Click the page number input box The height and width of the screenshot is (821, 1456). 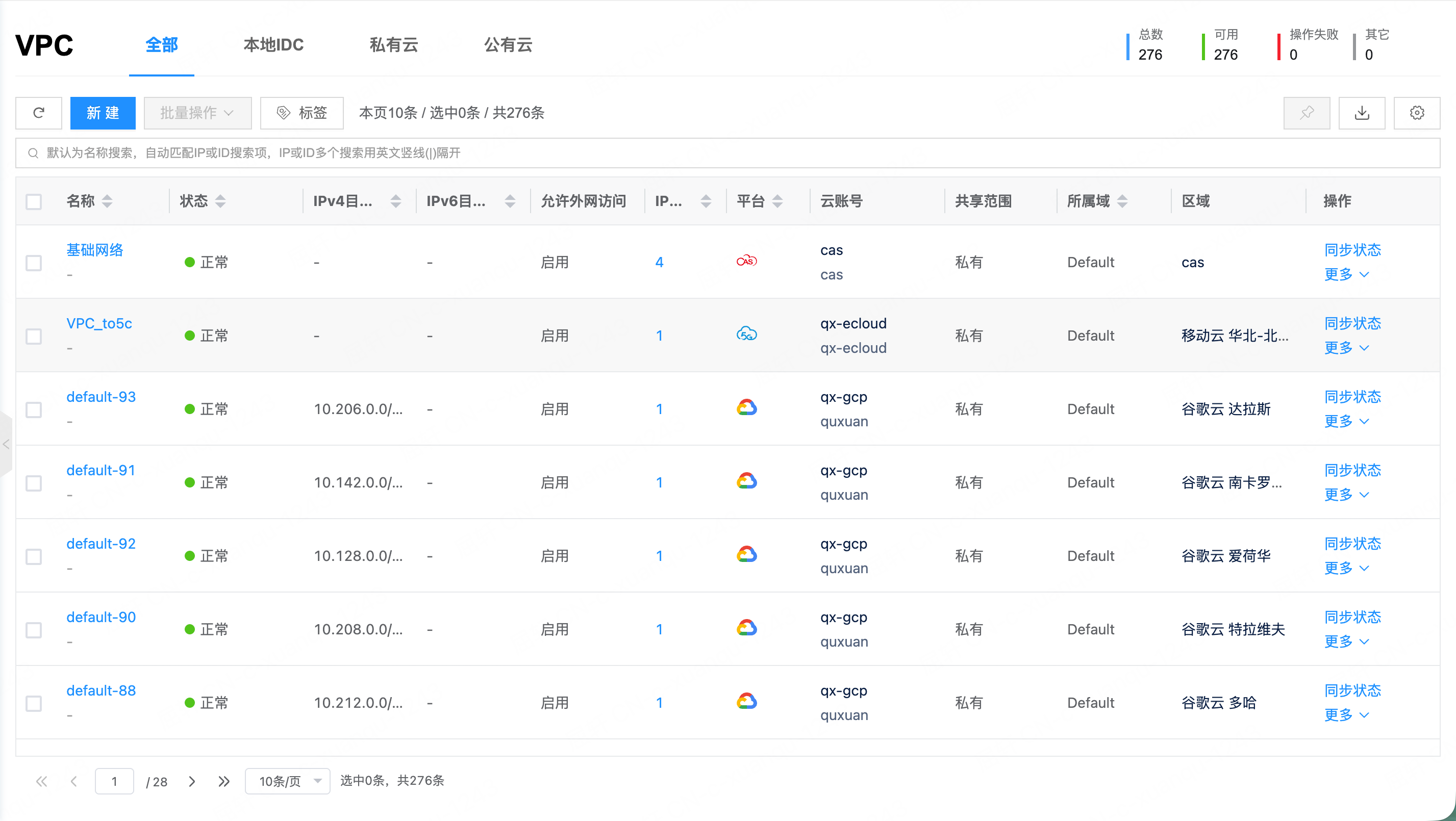[x=114, y=781]
